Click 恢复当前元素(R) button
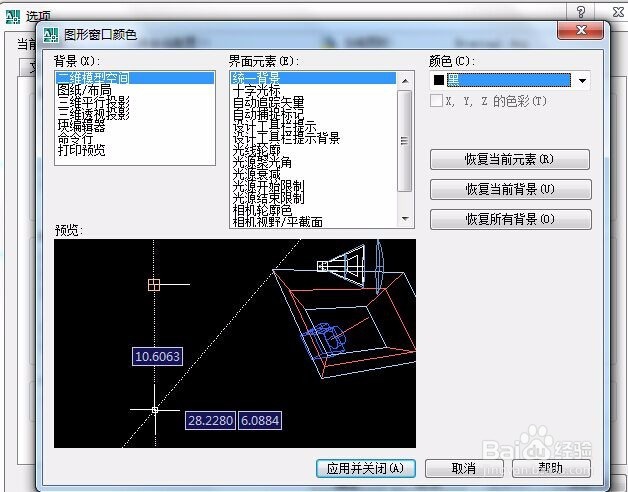This screenshot has width=628, height=492. (510, 159)
